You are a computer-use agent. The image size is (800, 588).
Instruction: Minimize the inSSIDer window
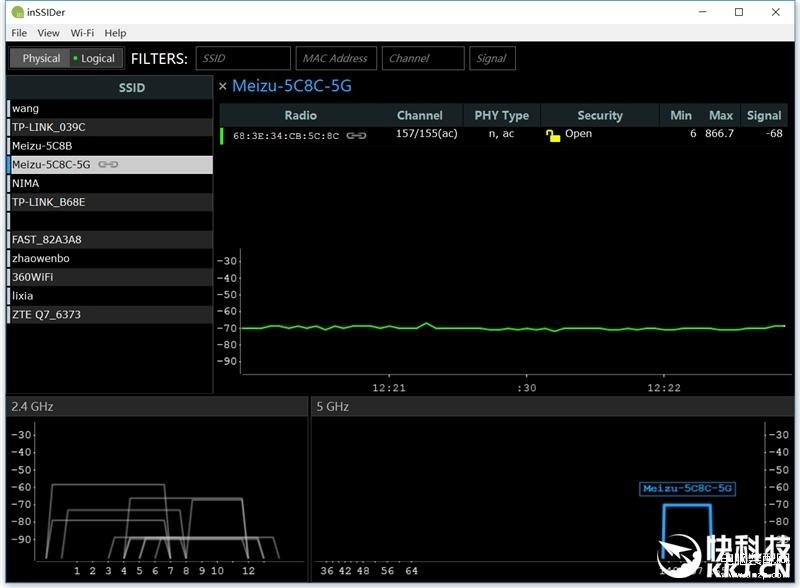click(x=703, y=12)
